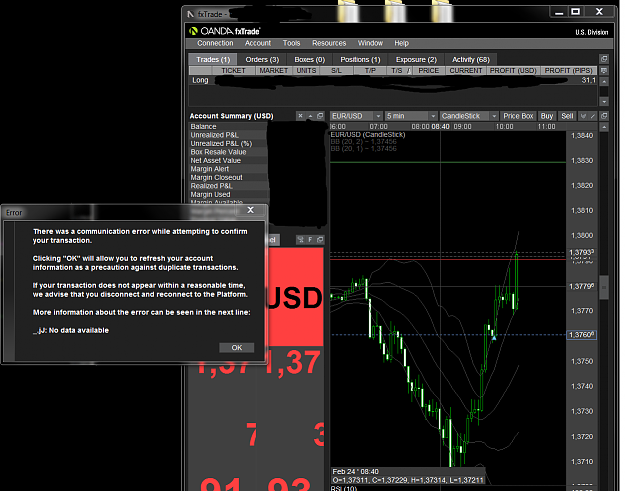The width and height of the screenshot is (625, 491).
Task: Click the OANDA fxTrade logo
Action: coord(225,31)
